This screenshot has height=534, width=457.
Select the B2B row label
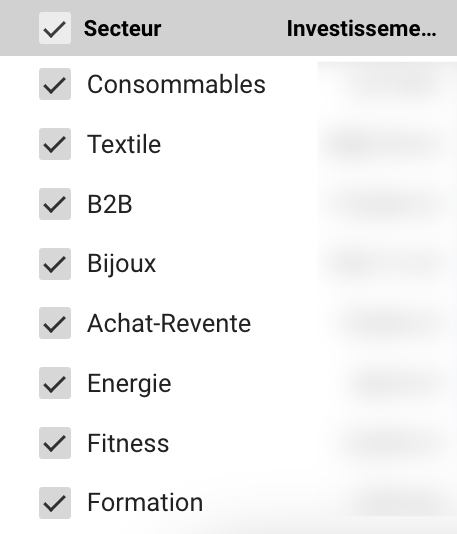pos(110,204)
